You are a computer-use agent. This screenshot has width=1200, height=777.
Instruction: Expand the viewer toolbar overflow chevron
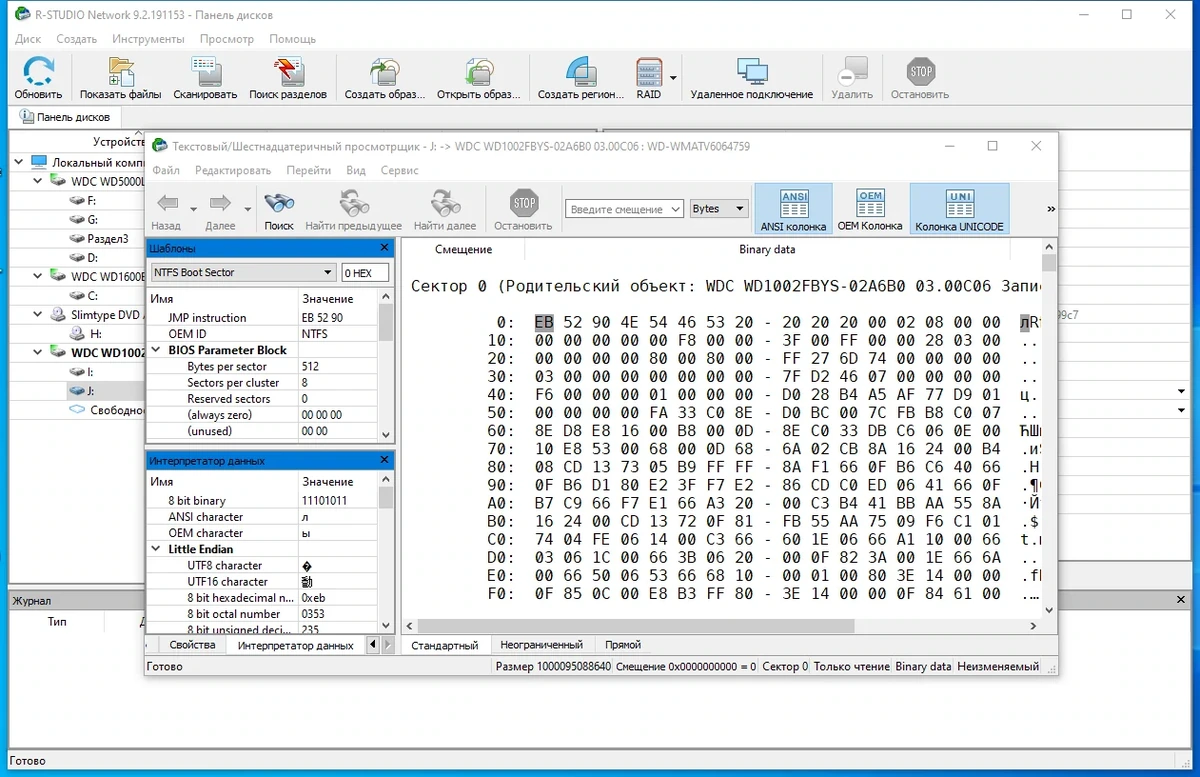pos(1050,209)
